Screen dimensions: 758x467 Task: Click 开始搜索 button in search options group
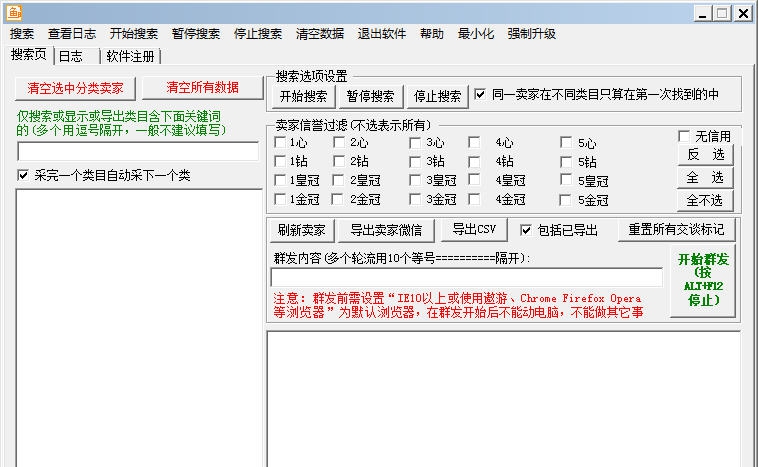pos(303,96)
